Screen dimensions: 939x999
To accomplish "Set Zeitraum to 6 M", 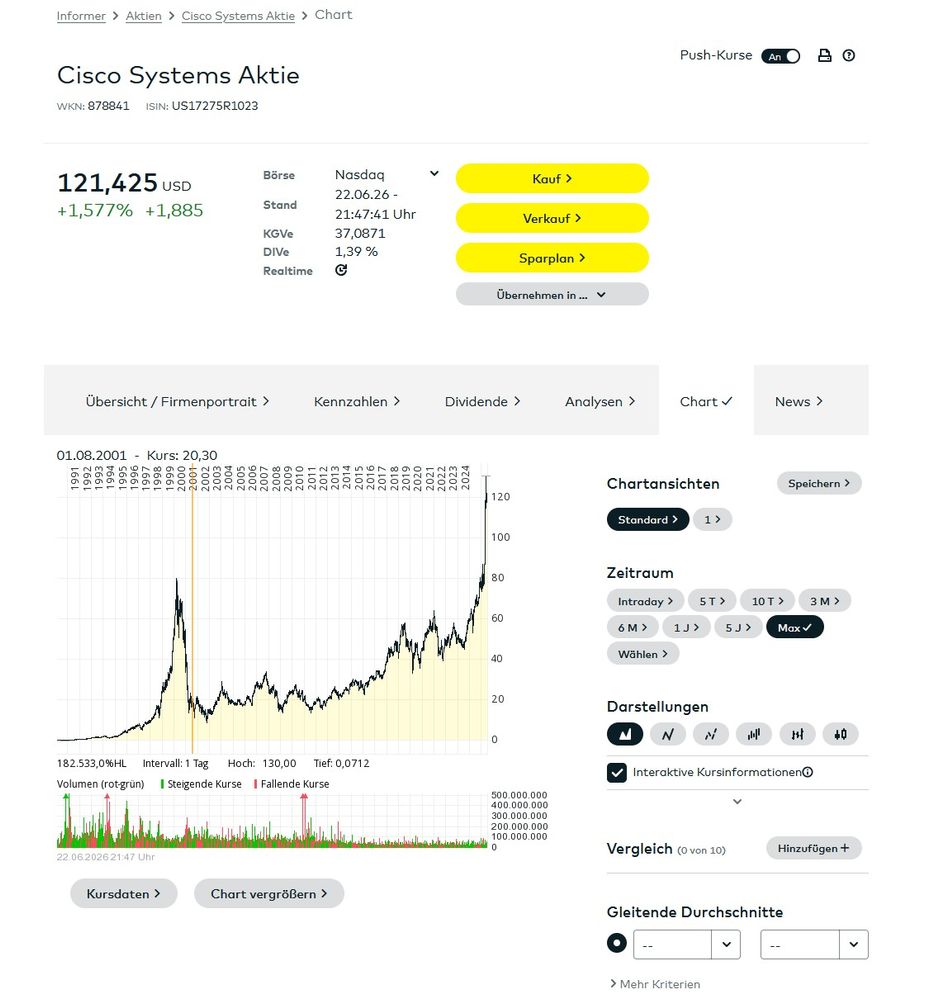I will click(633, 628).
